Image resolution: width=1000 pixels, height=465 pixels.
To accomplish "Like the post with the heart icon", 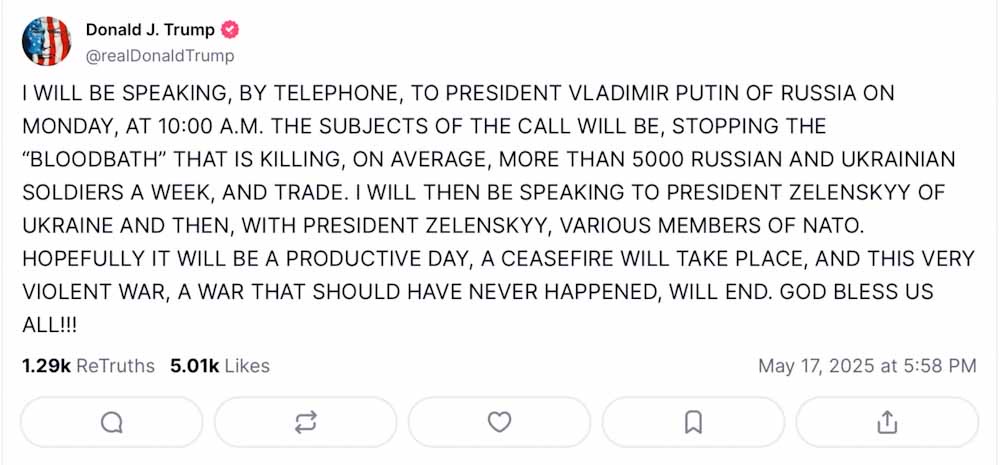I will point(500,423).
